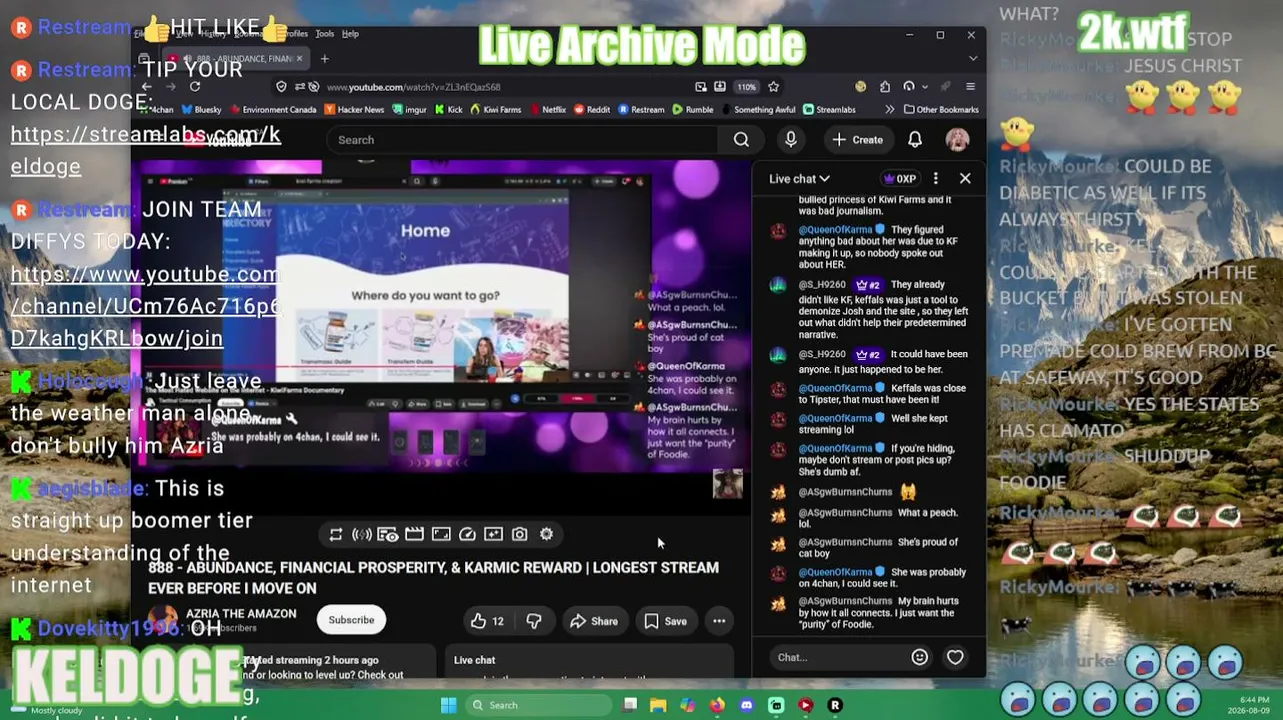Viewport: 1283px width, 720px height.
Task: Open the Restream app on the taskbar
Action: click(x=835, y=705)
